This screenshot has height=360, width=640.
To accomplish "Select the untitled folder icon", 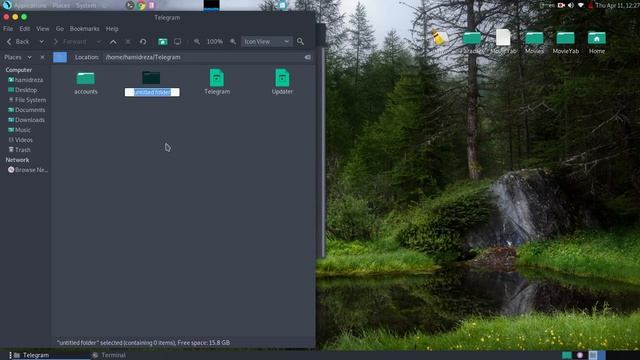I will click(151, 78).
